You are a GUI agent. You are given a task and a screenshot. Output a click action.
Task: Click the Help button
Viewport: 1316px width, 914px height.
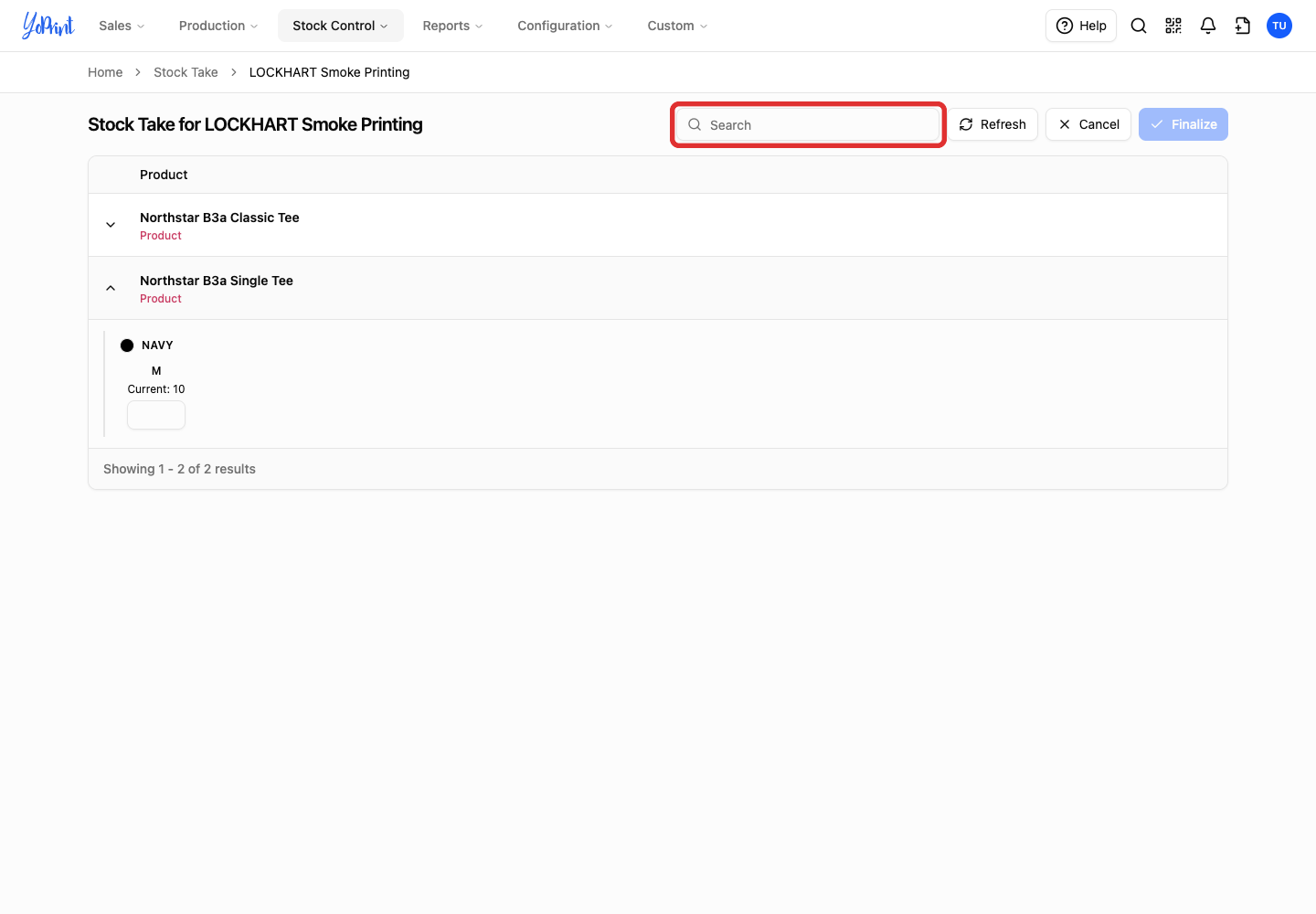tap(1081, 26)
